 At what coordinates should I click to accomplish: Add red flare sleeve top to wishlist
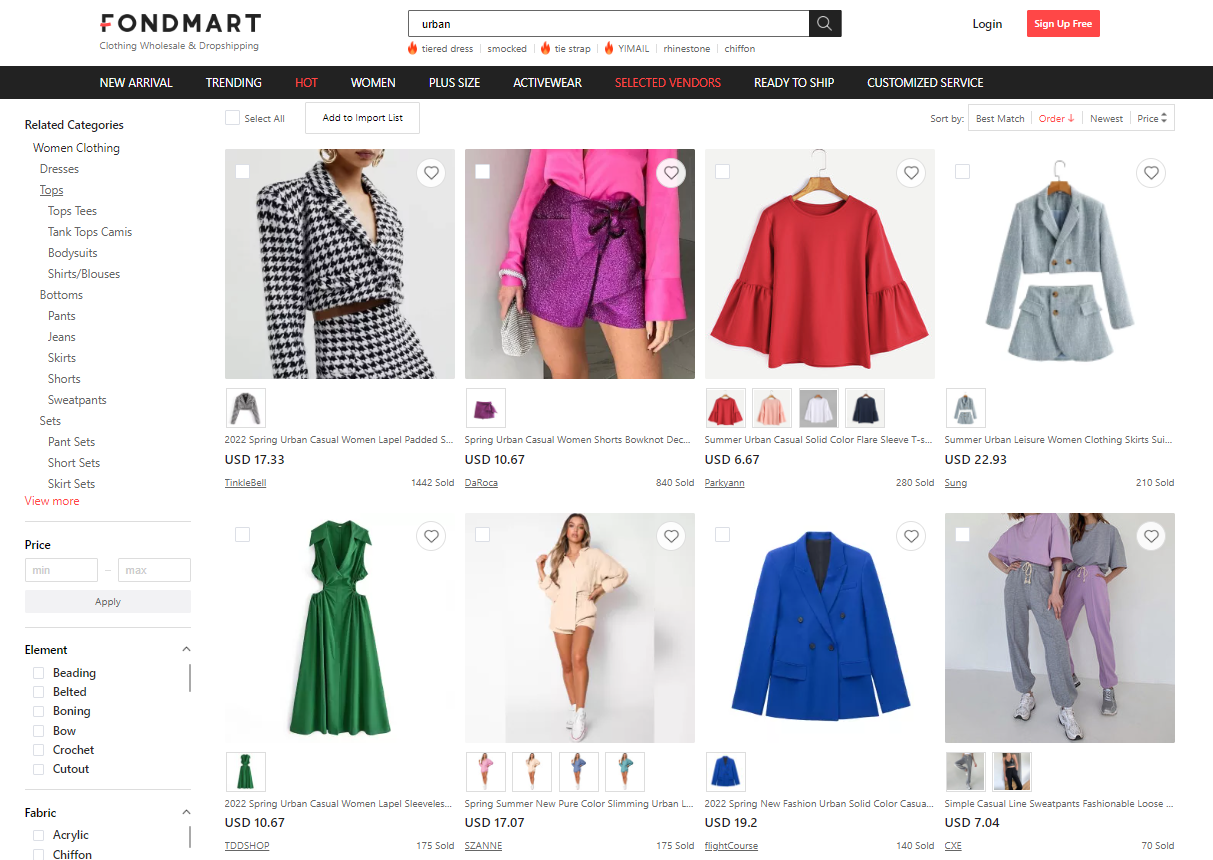coord(911,173)
